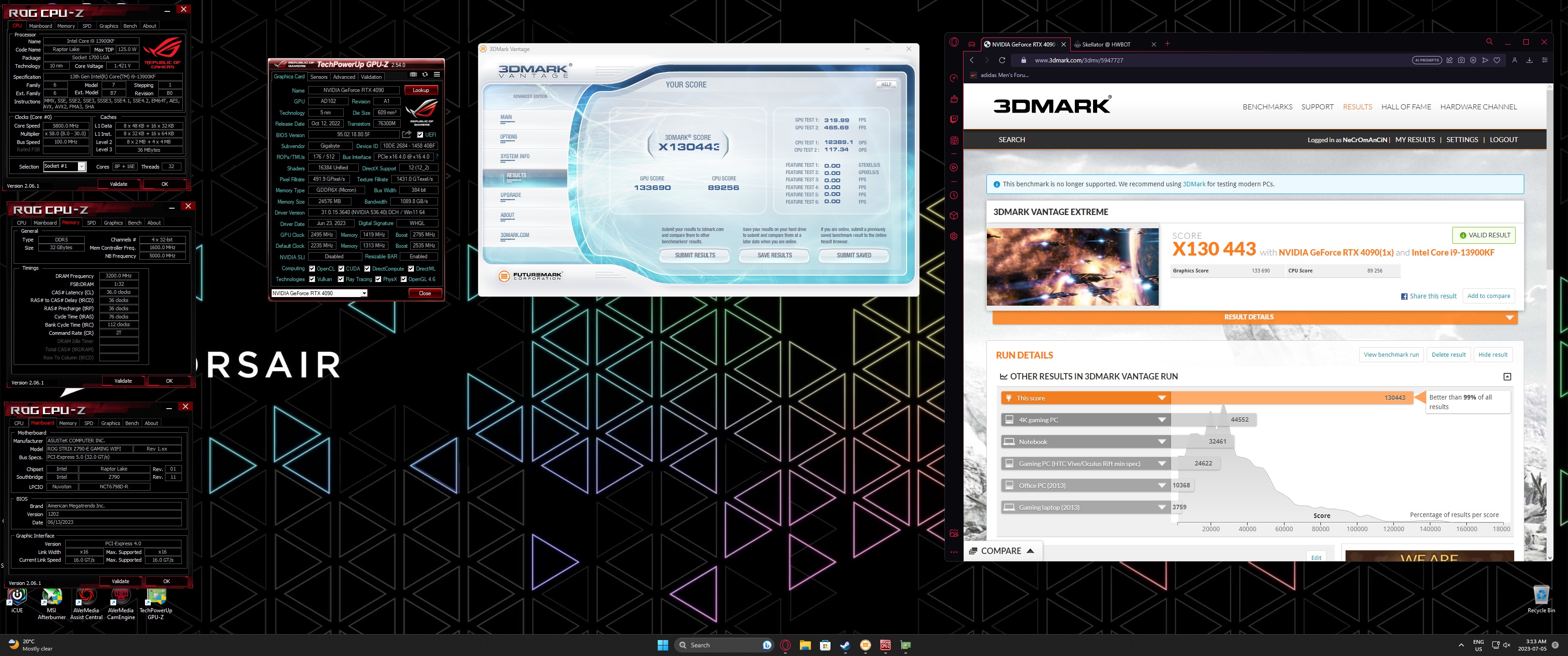Toggle the OpenCL checkbox in GPU-Z
1568x656 pixels.
tap(312, 268)
